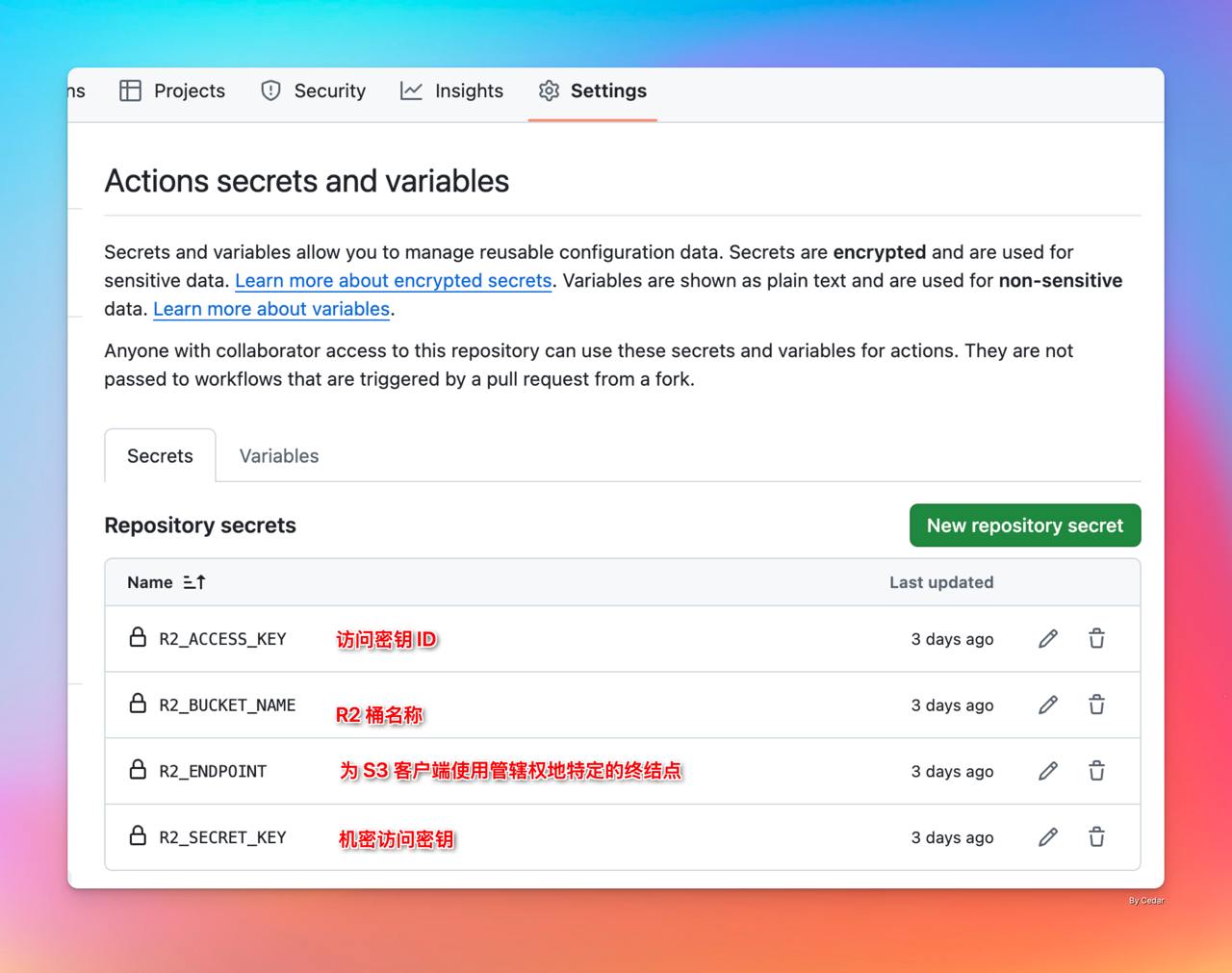Click 3 days ago for R2_ACCESS_KEY

tap(952, 639)
